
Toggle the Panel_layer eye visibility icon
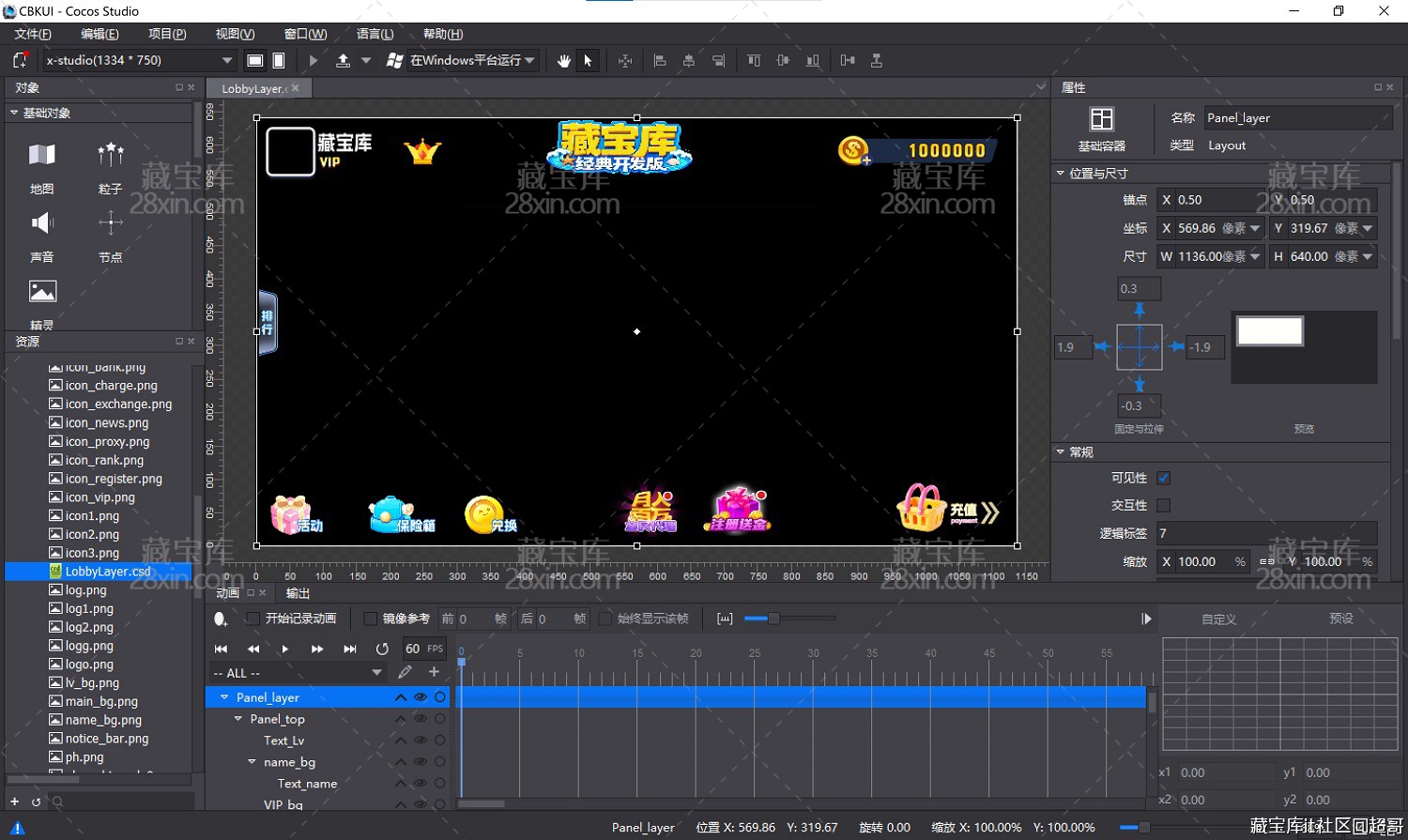pos(420,697)
